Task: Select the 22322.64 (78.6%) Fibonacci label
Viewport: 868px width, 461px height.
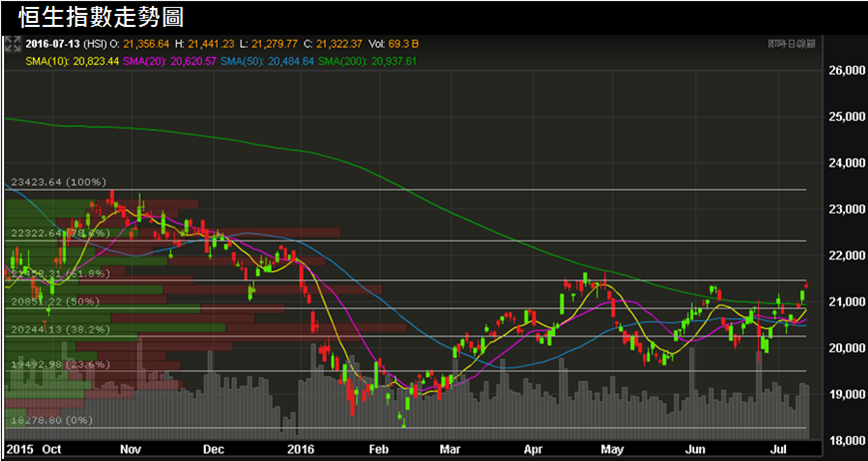Action: coord(60,234)
